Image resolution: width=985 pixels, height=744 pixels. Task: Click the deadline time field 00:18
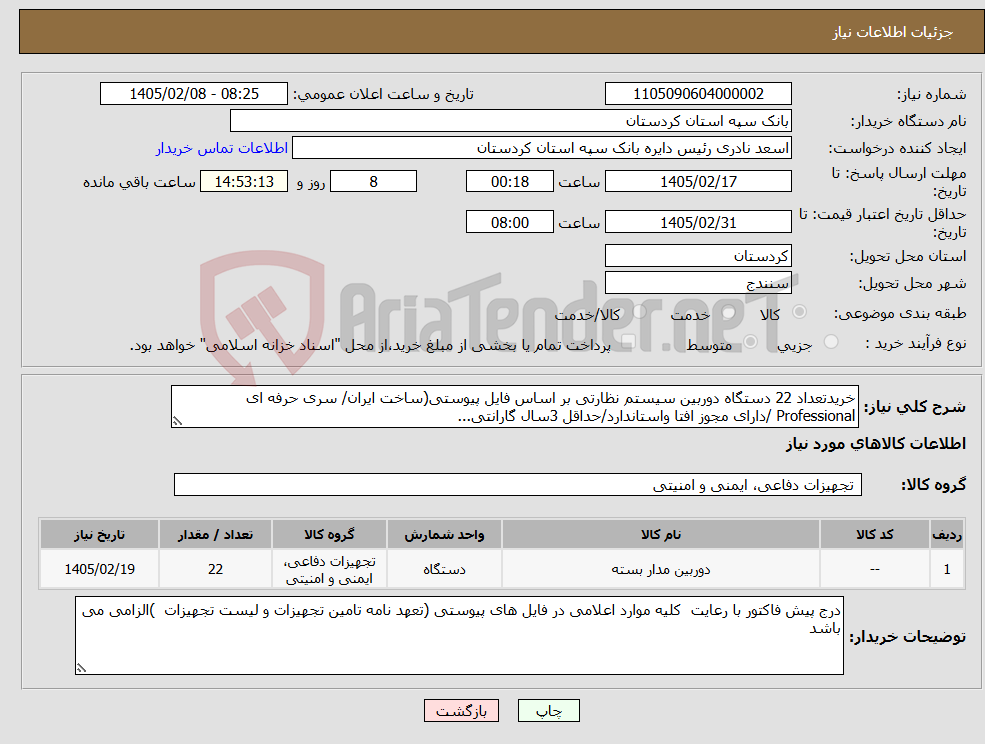[x=509, y=182]
